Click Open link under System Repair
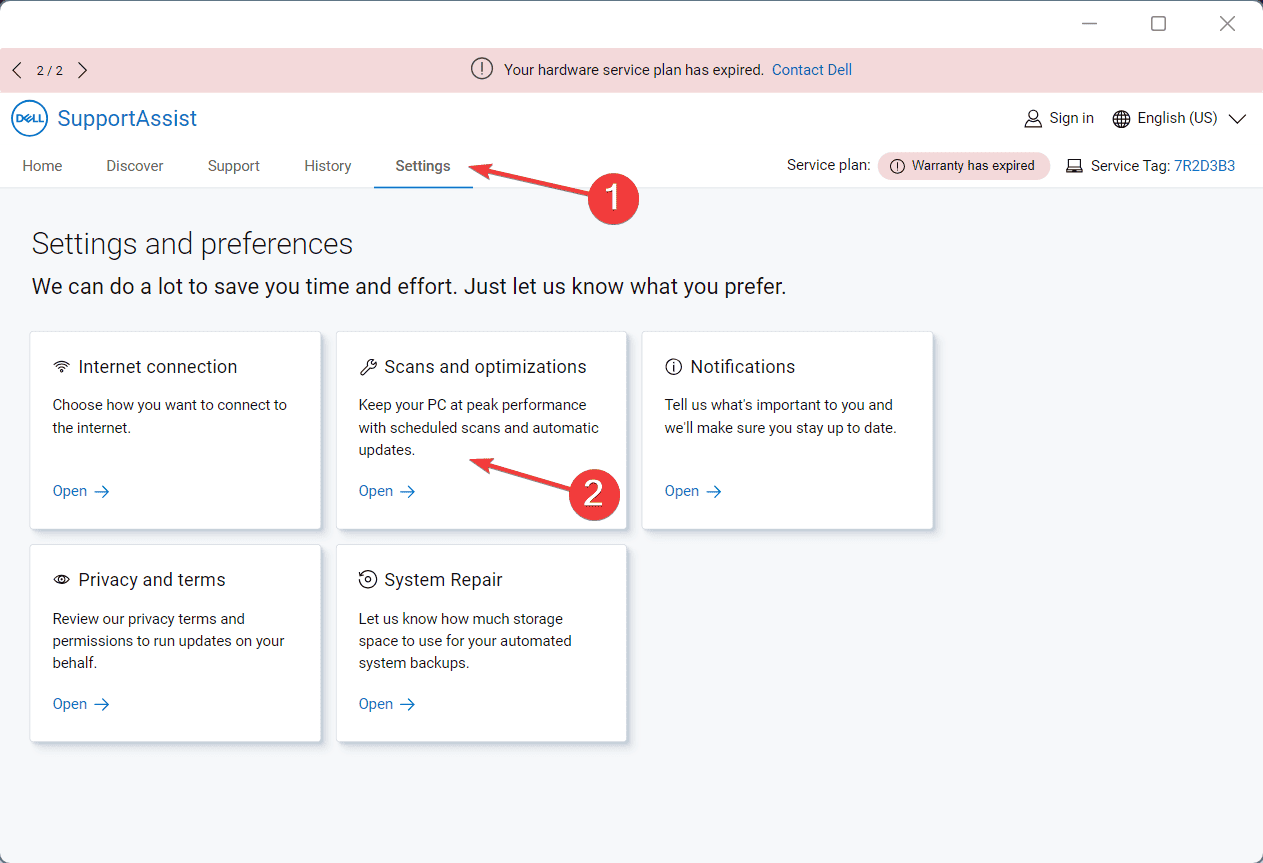 pyautogui.click(x=387, y=704)
